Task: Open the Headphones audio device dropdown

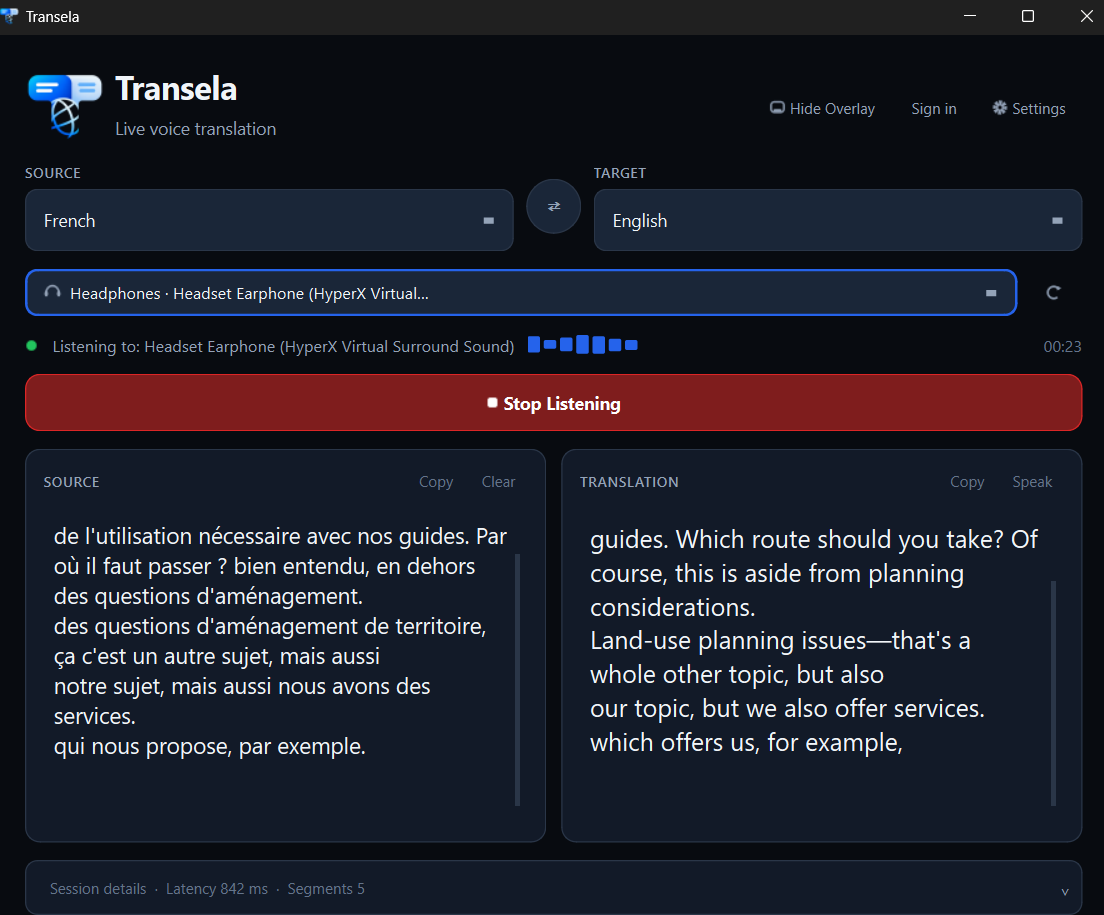Action: click(x=521, y=293)
